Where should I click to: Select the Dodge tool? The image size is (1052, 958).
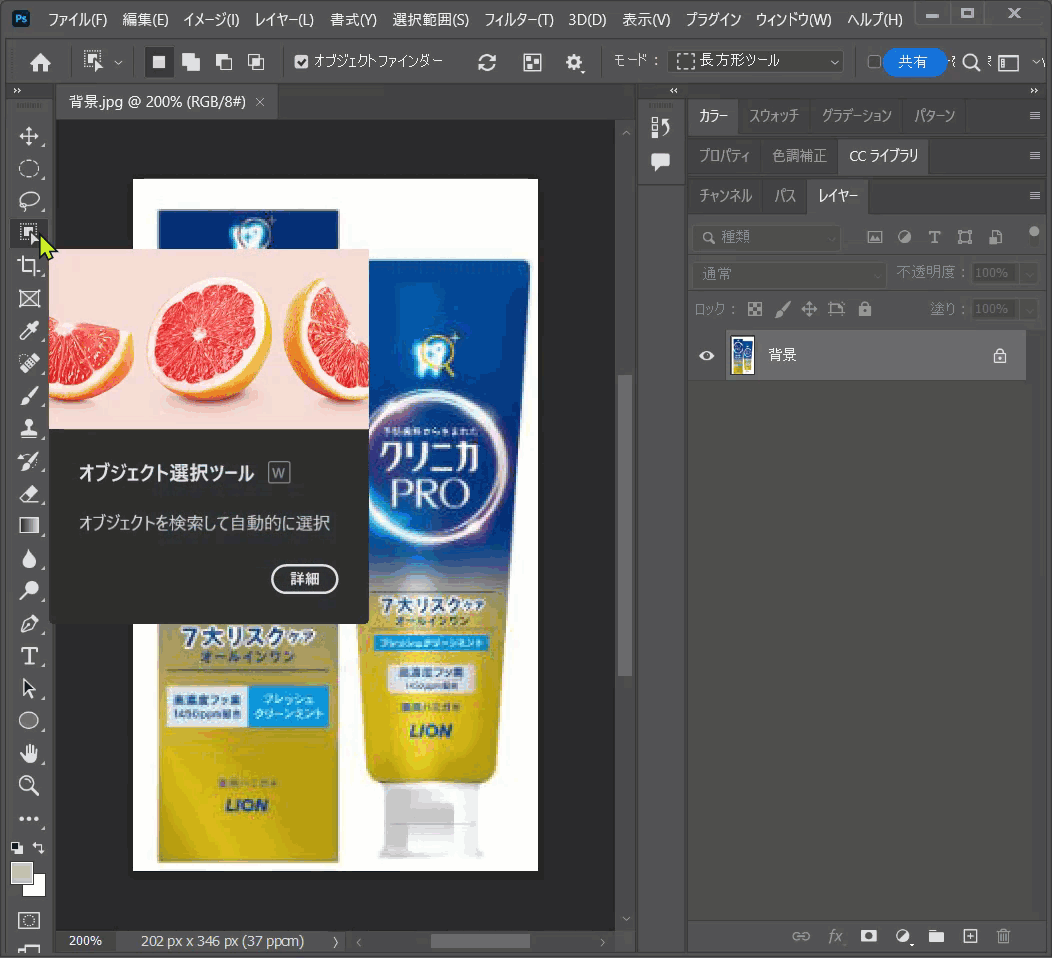(29, 590)
